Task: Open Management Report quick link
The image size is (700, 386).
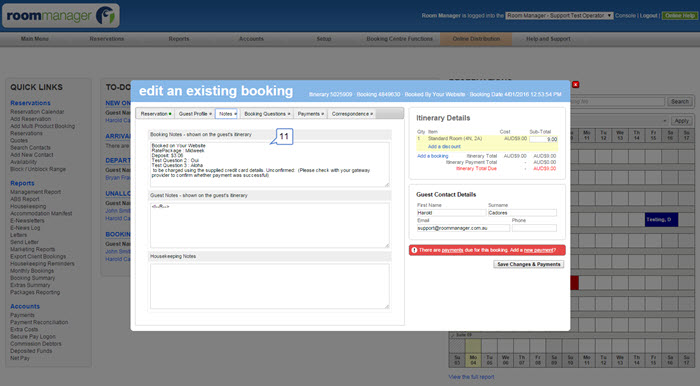Action: (35, 192)
